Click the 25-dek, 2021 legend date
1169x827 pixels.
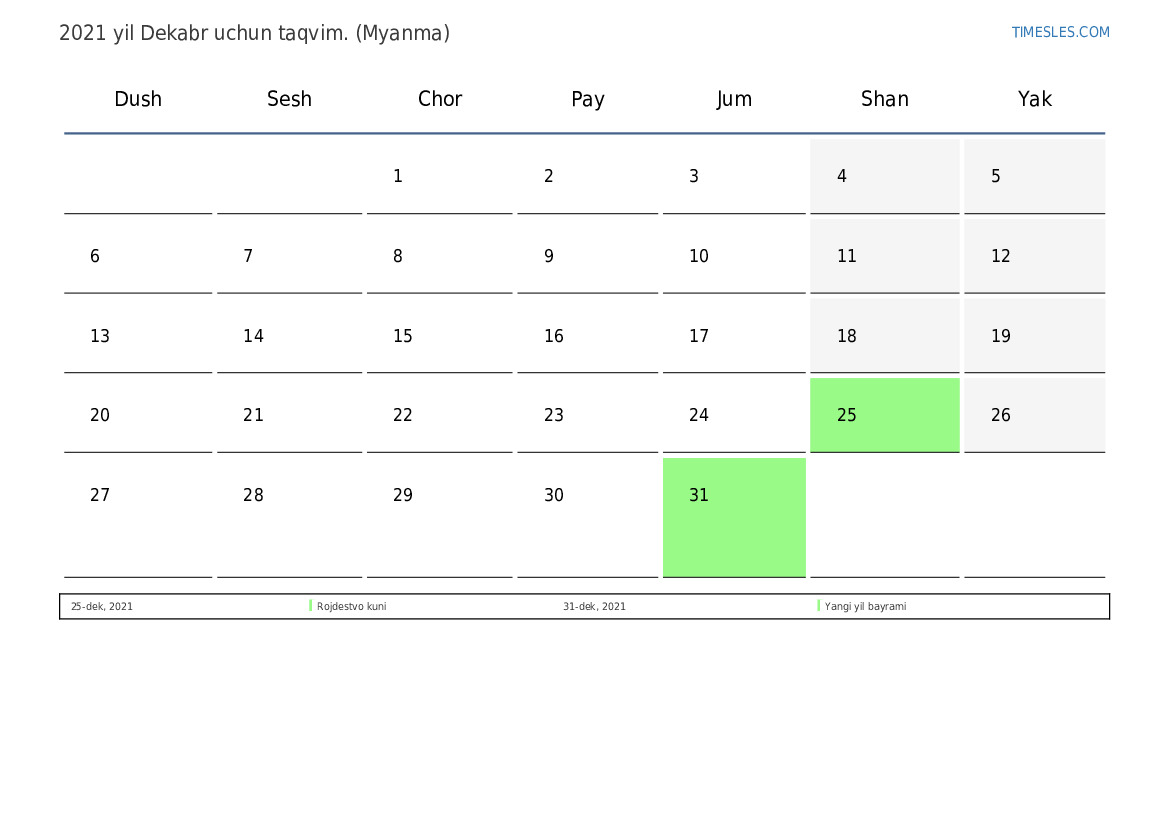click(x=102, y=606)
